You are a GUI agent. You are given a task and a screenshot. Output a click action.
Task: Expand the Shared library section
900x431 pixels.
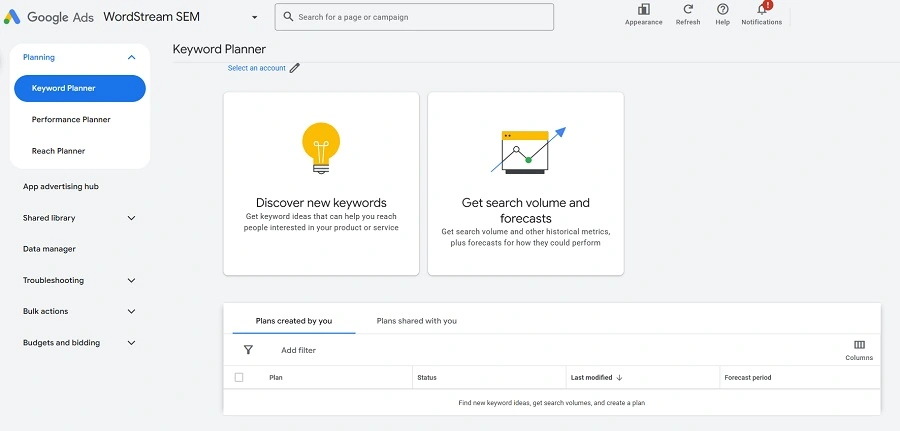131,218
